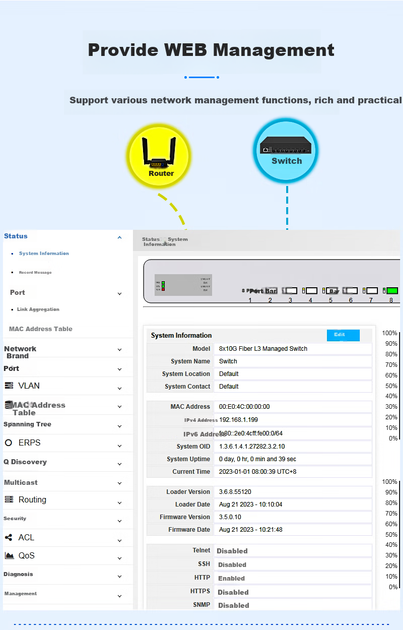403x630 pixels.
Task: Open the Security menu
Action: tap(15, 518)
